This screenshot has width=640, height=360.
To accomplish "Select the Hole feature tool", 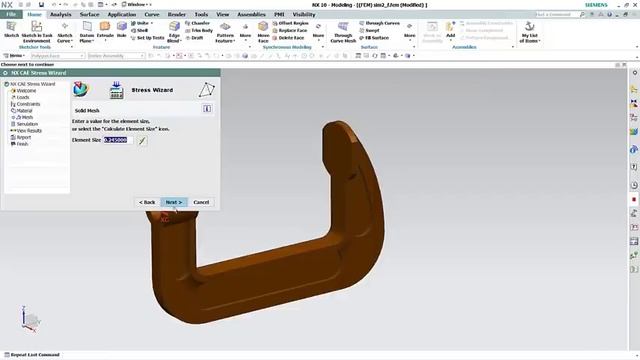I will 122,30.
